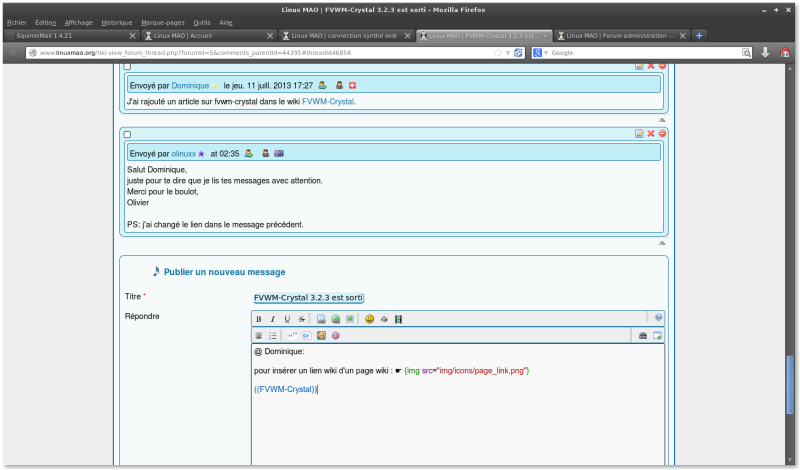
Task: Open the FVWM-Crystal wiki link
Action: pos(328,101)
